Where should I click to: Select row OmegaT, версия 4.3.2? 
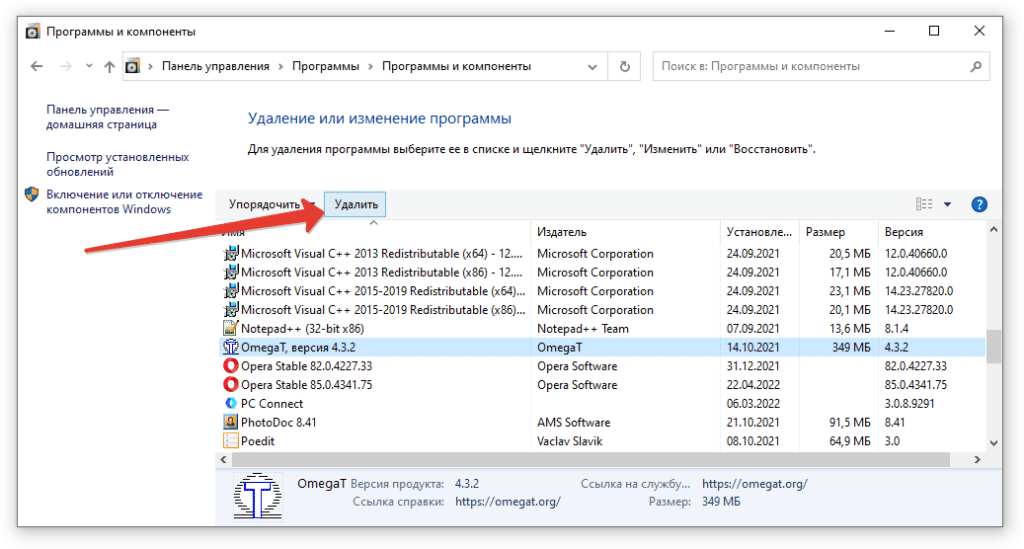click(x=602, y=347)
